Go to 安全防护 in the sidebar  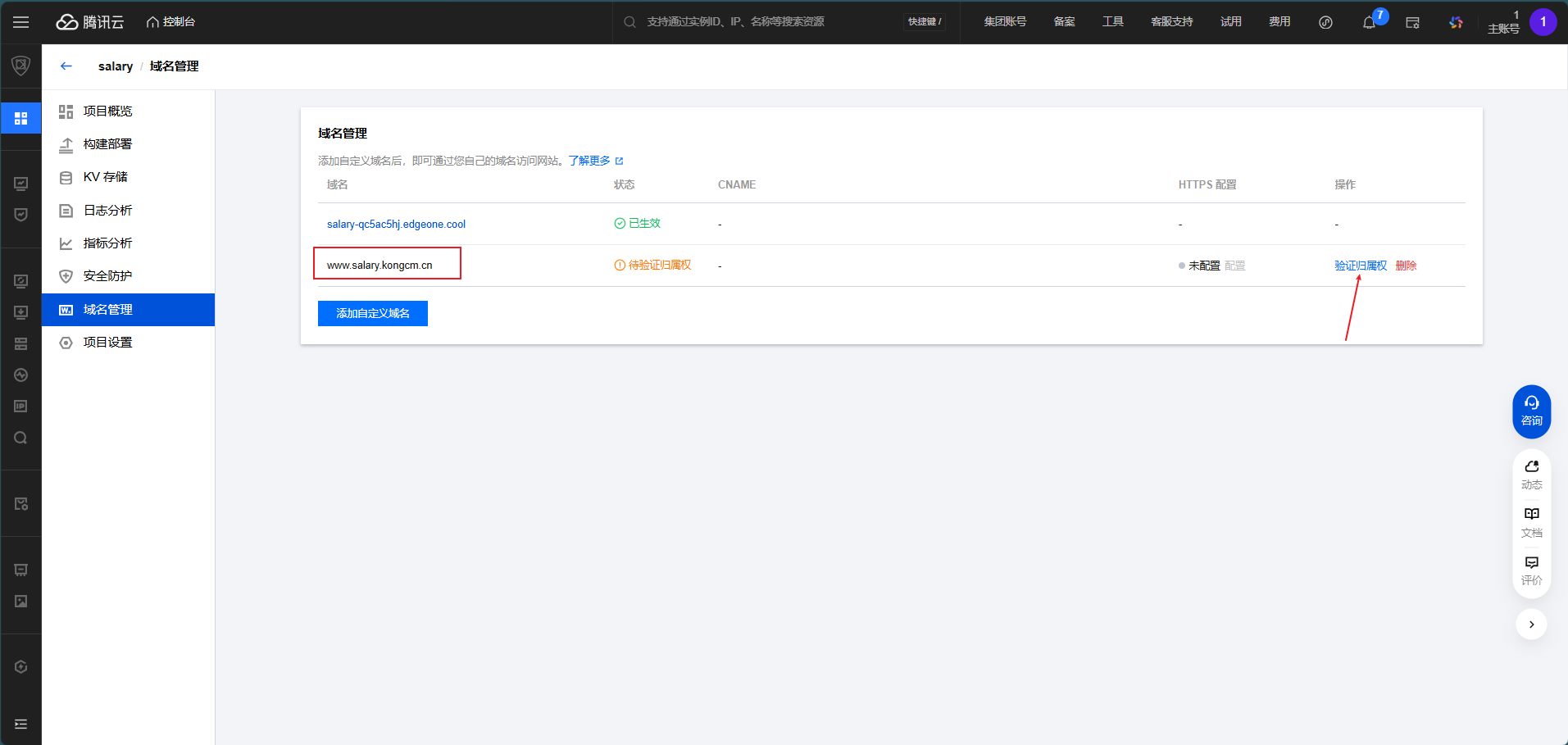tap(107, 276)
